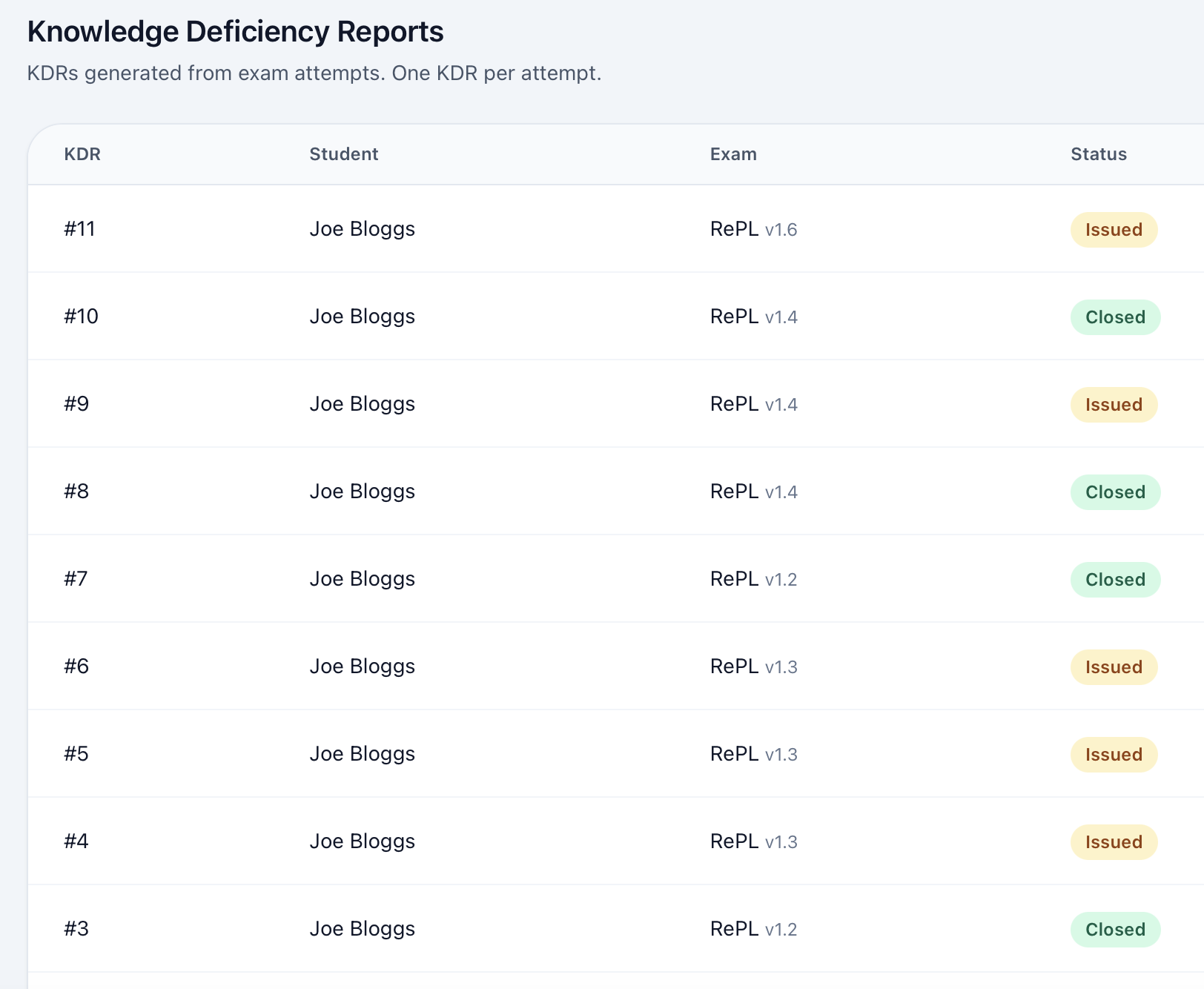This screenshot has width=1204, height=989.
Task: Open KDR #10 row details
Action: tap(82, 317)
